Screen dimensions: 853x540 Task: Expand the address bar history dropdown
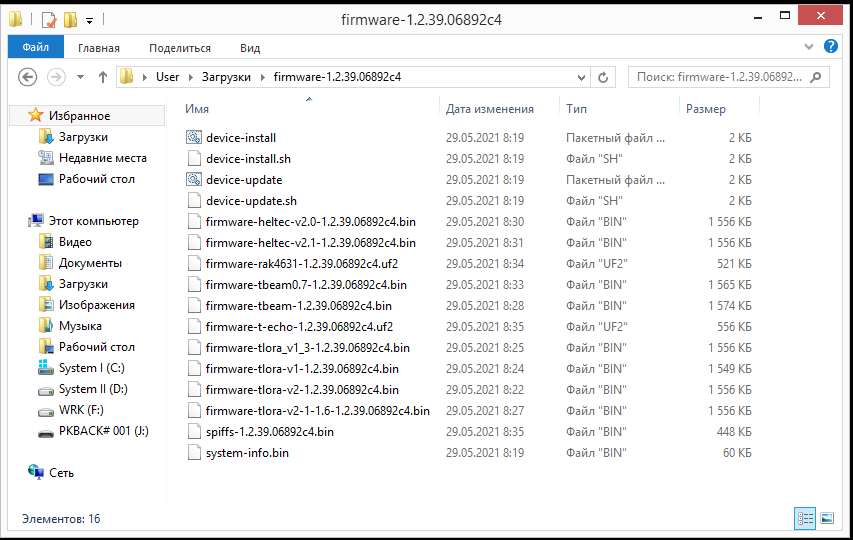coord(581,78)
